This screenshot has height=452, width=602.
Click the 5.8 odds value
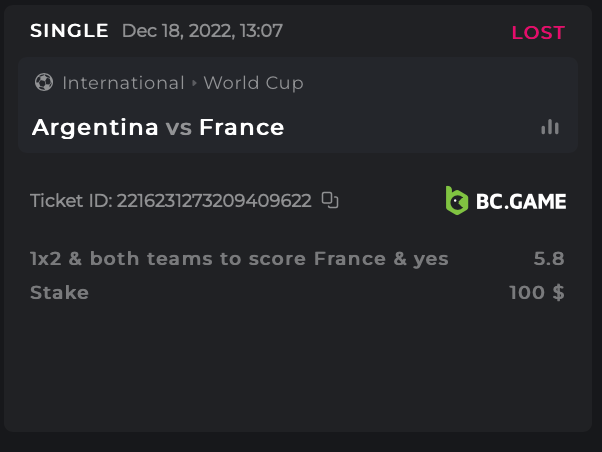549,259
